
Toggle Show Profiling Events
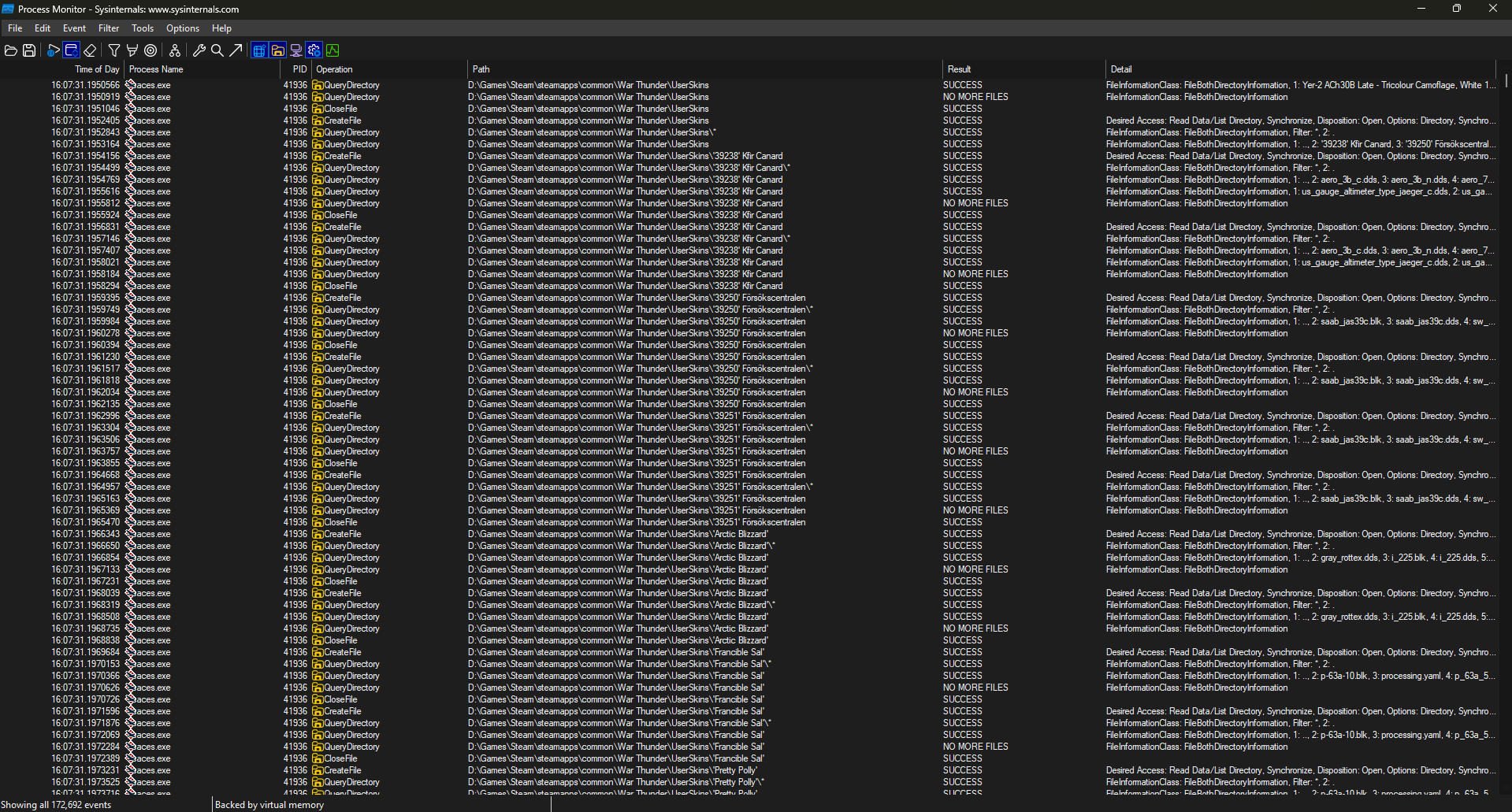point(332,50)
